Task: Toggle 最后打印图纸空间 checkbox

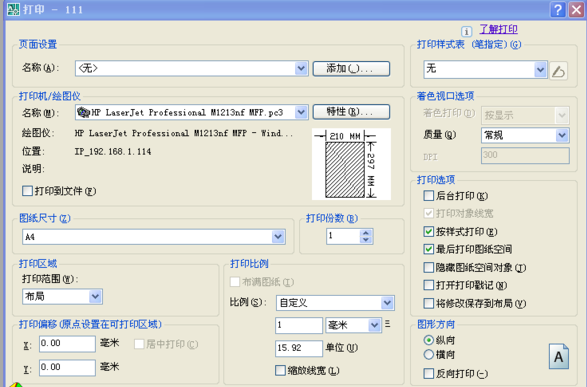Action: point(428,249)
